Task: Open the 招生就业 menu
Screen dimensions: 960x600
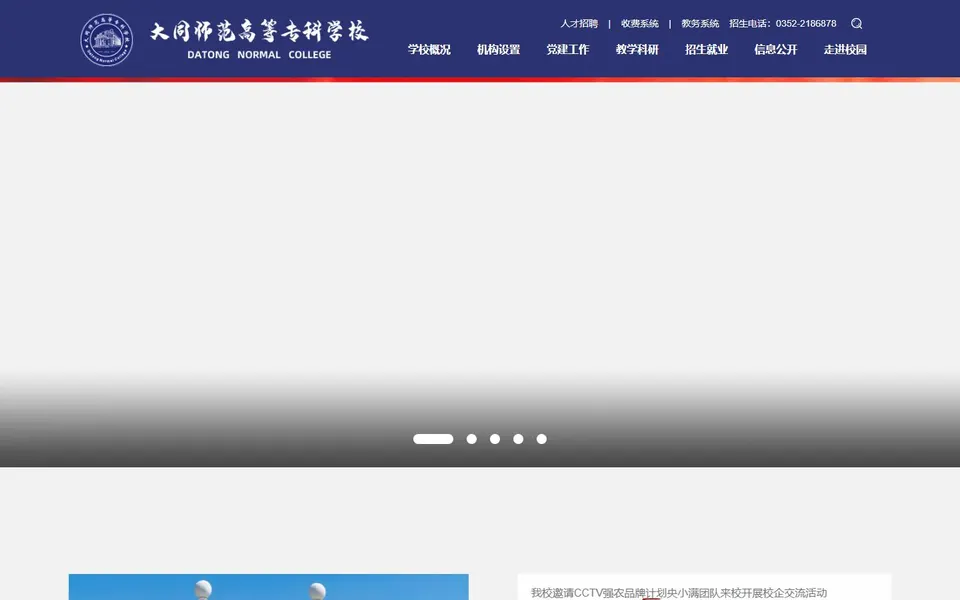Action: (x=707, y=50)
